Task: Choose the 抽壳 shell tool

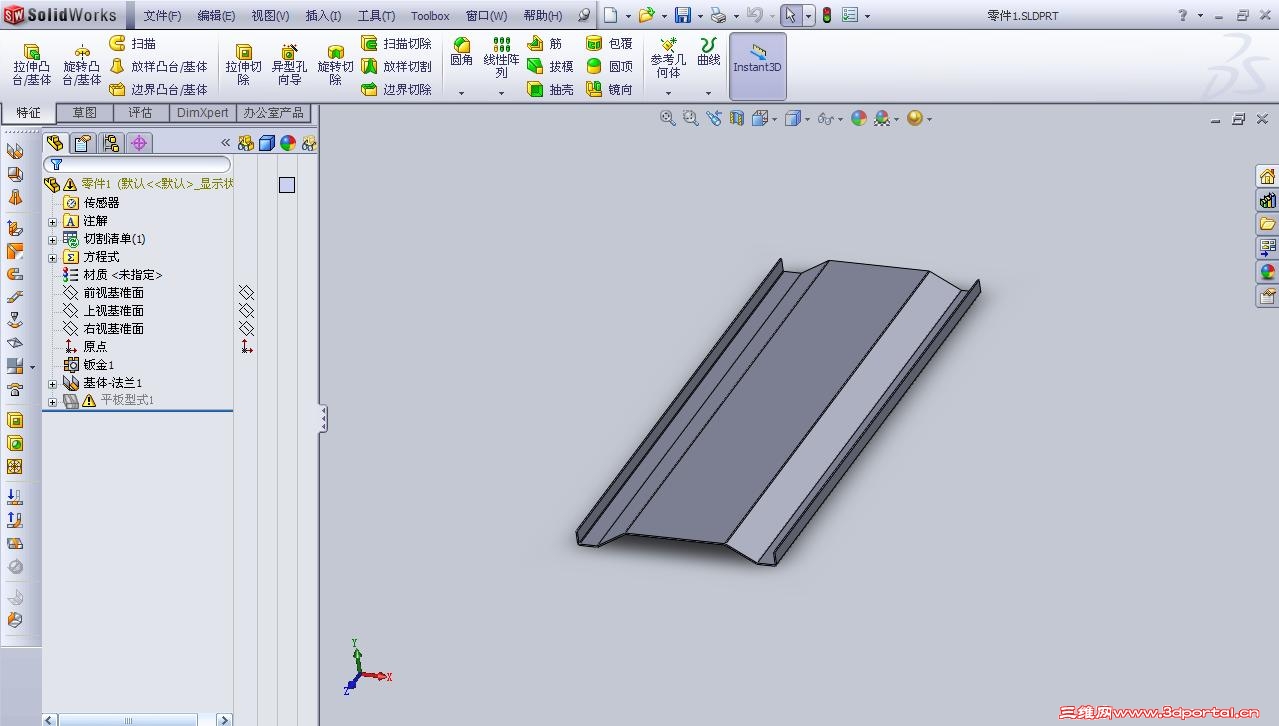Action: 550,89
